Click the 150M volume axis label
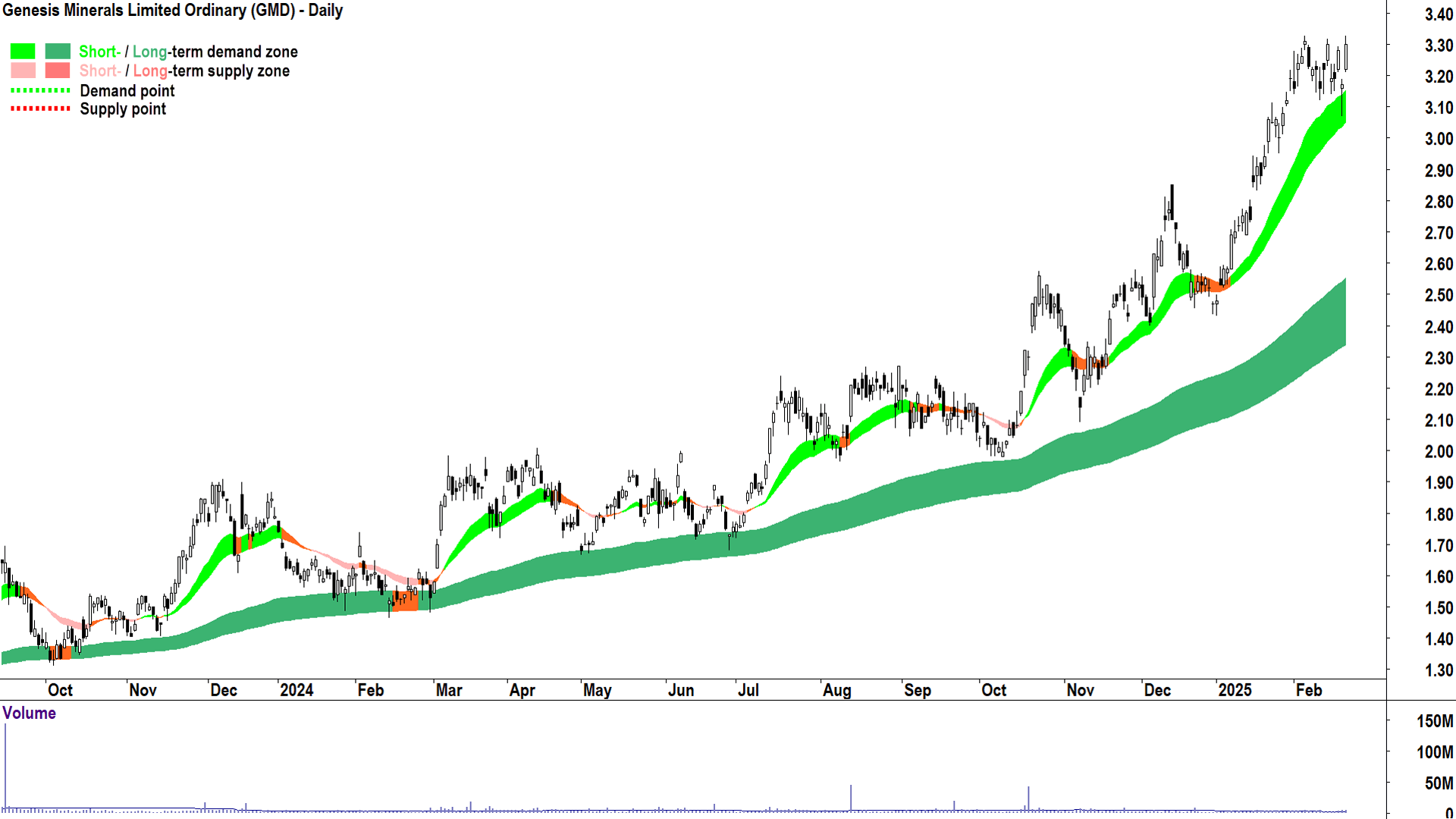Viewport: 1456px width, 819px height. coord(1435,721)
